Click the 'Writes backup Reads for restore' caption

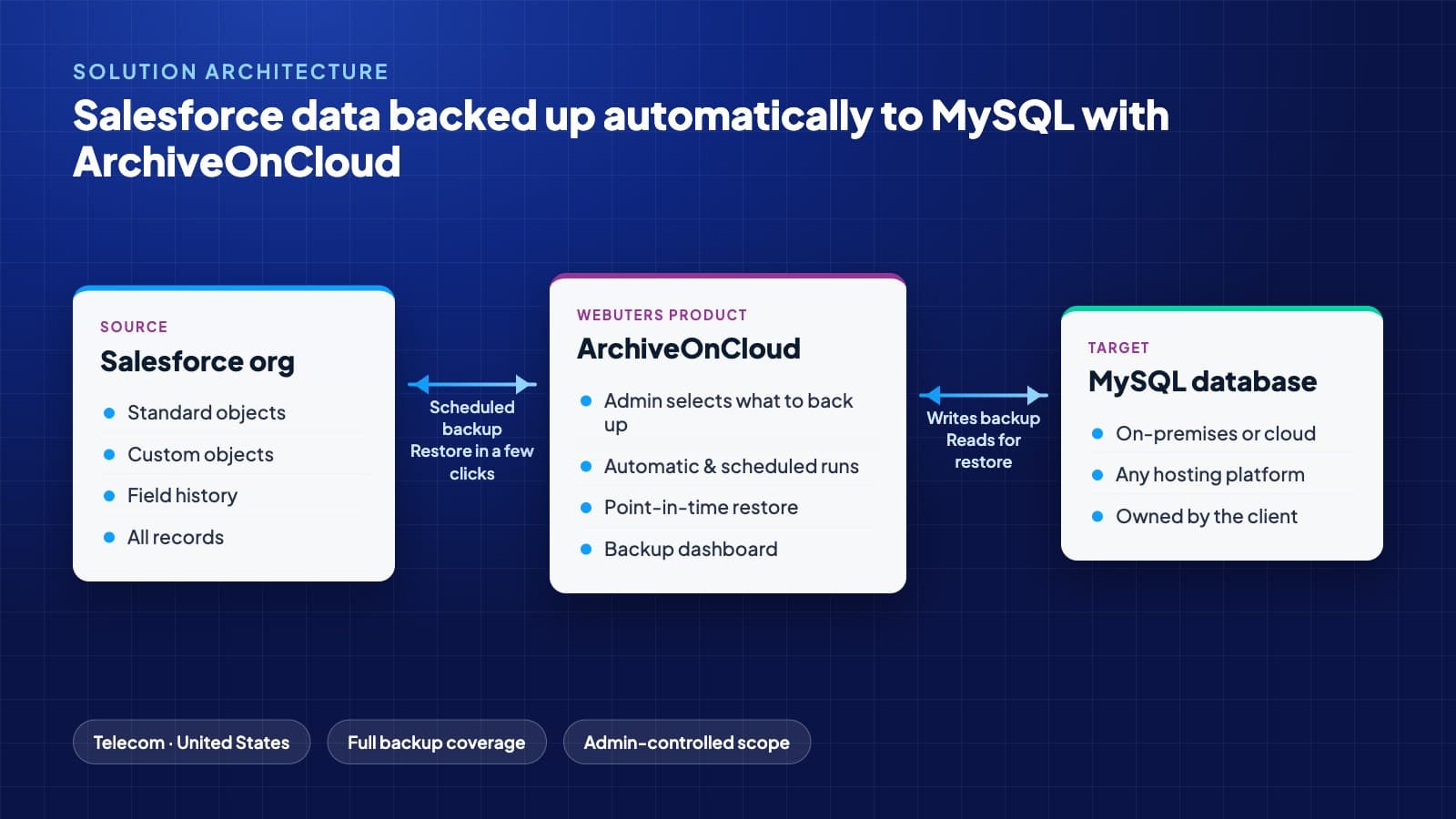[984, 440]
